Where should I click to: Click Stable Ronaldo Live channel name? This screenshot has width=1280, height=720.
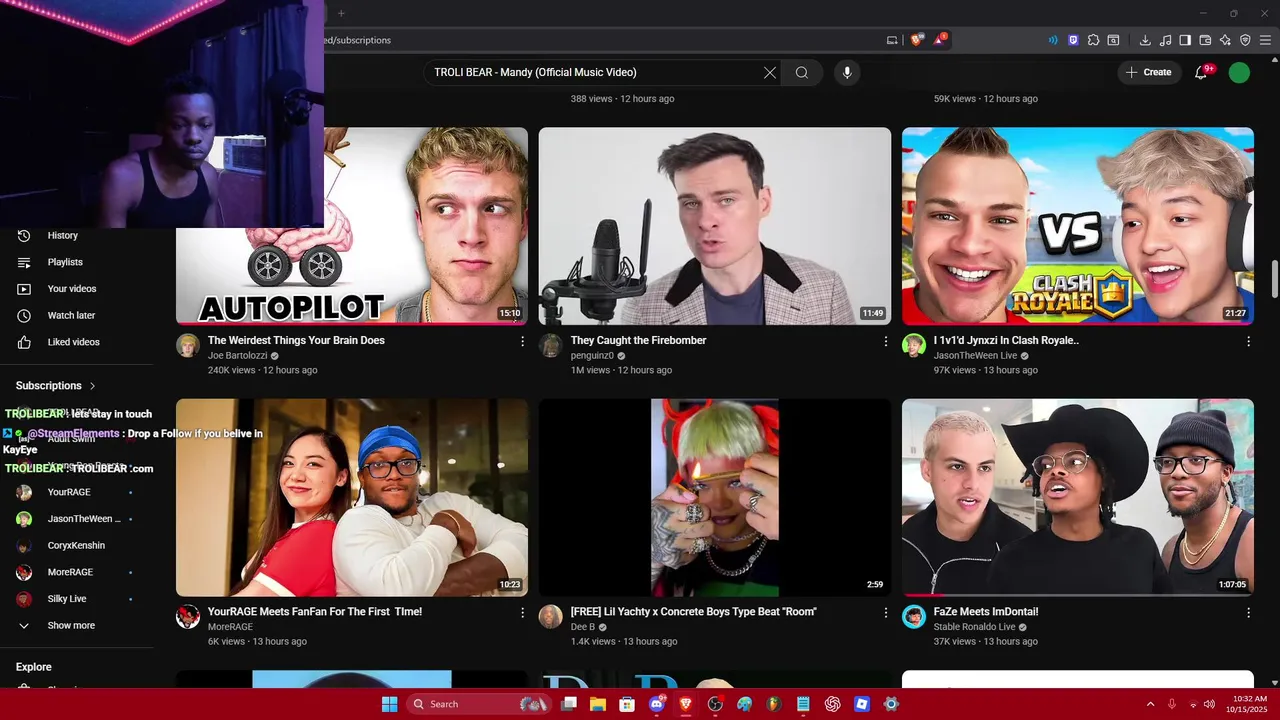(974, 627)
